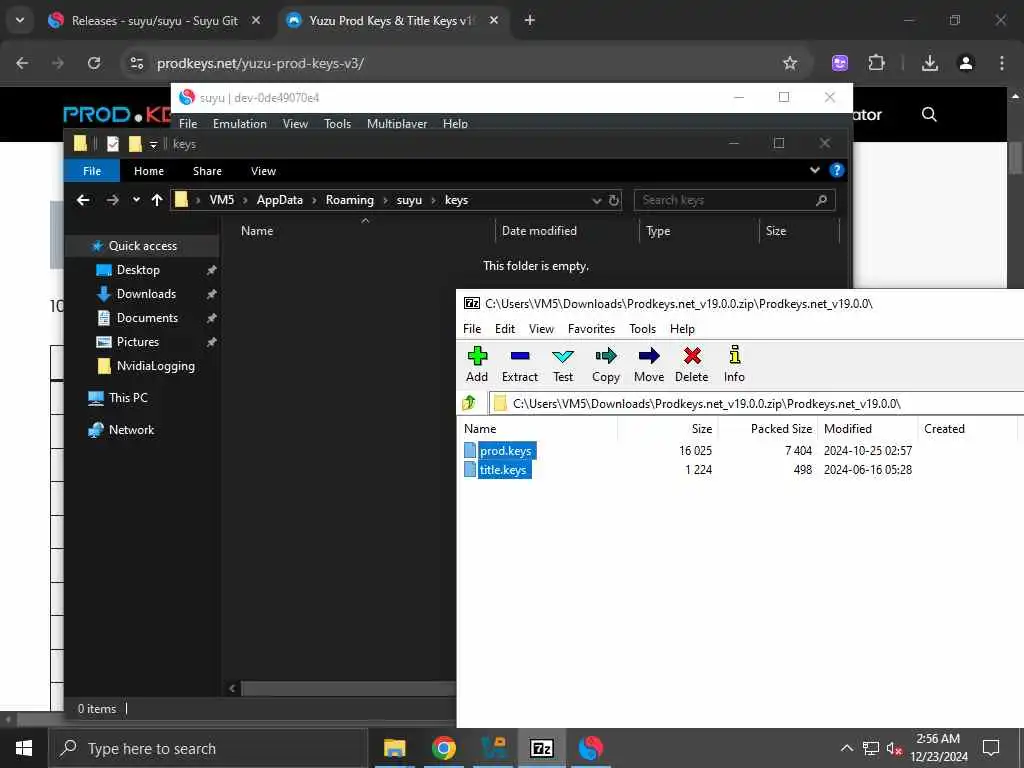Image resolution: width=1024 pixels, height=768 pixels.
Task: Open Info in 7-Zip toolbar
Action: [734, 364]
